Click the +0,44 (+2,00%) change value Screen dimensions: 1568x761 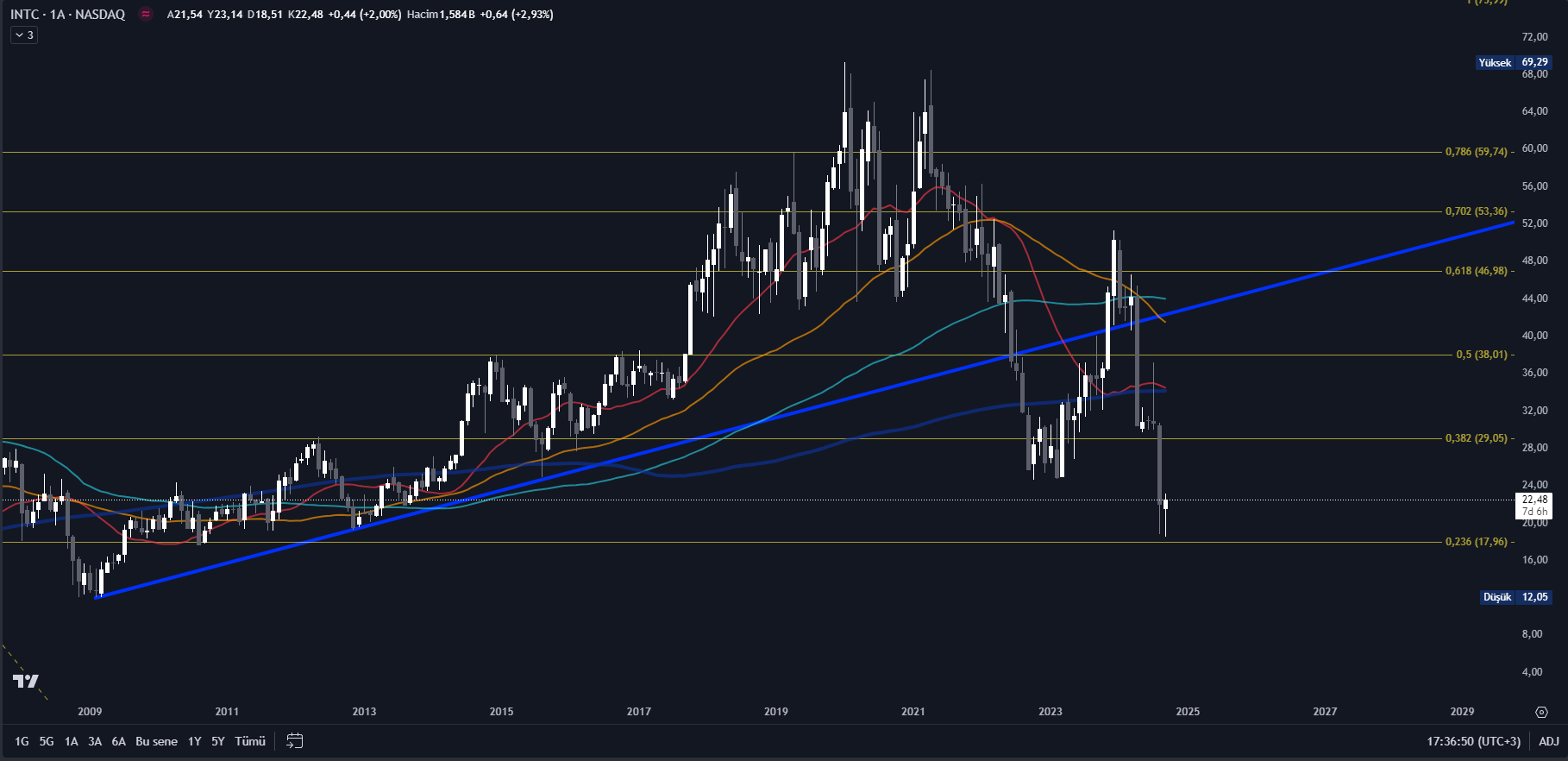click(x=365, y=15)
